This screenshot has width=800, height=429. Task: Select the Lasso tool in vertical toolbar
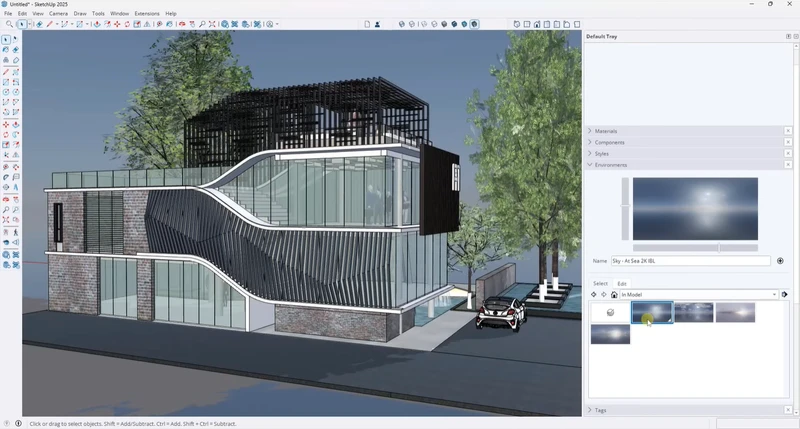[16, 39]
